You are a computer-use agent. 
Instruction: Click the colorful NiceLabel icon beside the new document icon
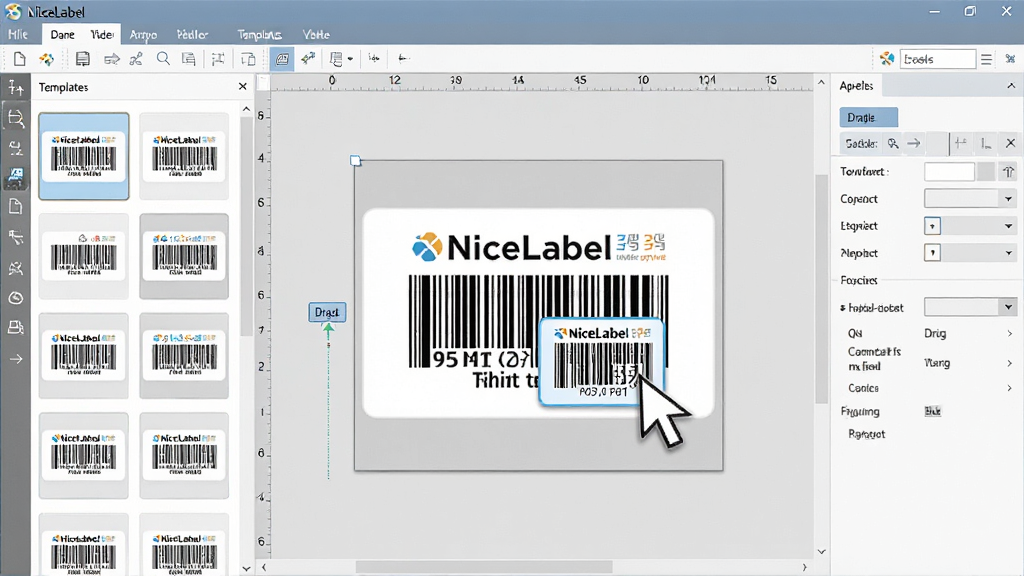pos(46,59)
